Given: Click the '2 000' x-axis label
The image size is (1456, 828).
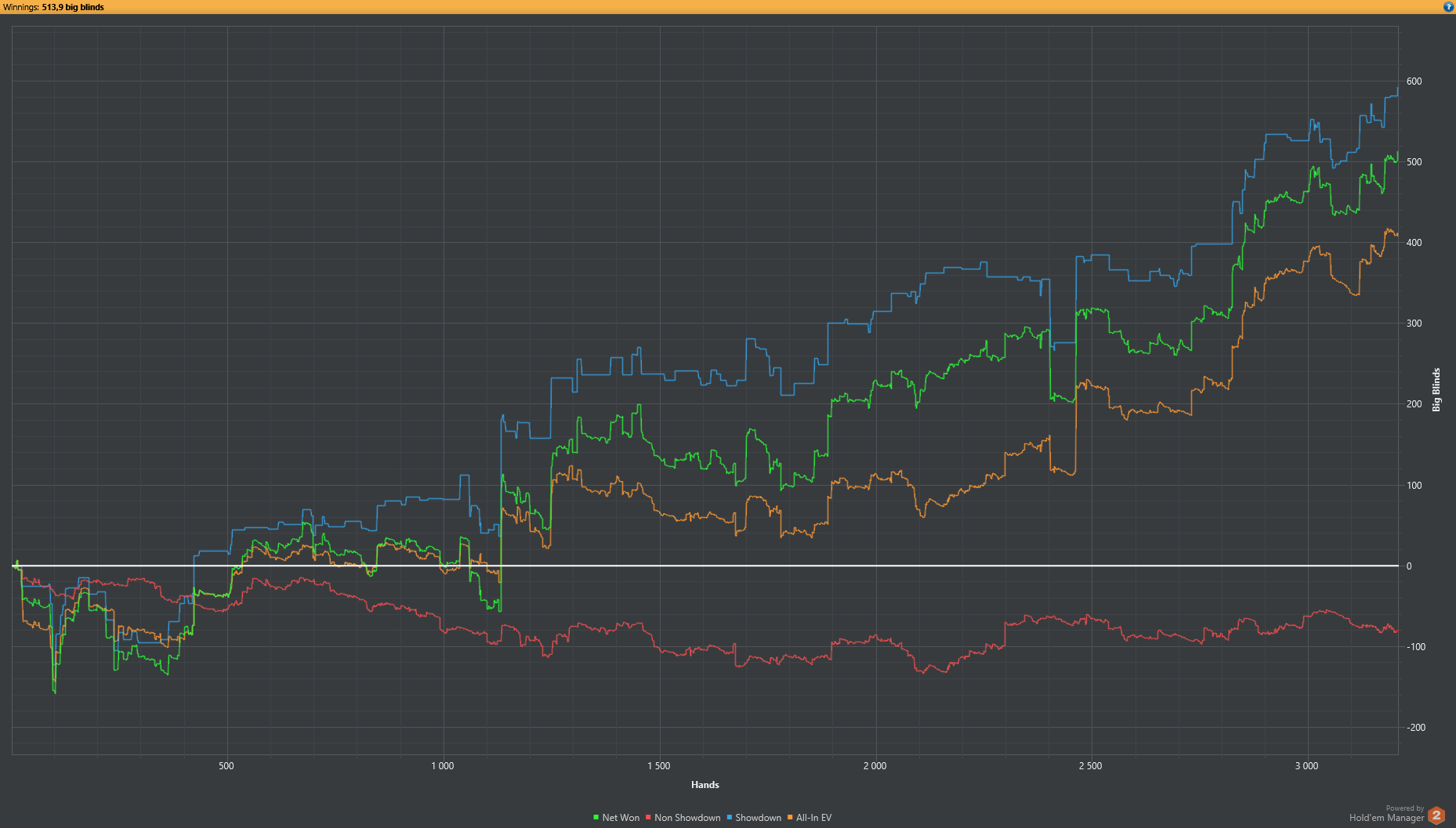Looking at the screenshot, I should (x=875, y=766).
